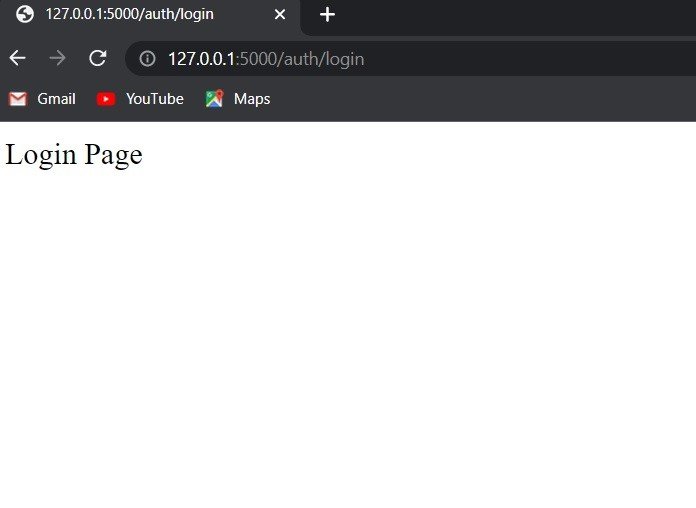The width and height of the screenshot is (696, 508).
Task: Open the Maps bookmark
Action: (238, 99)
